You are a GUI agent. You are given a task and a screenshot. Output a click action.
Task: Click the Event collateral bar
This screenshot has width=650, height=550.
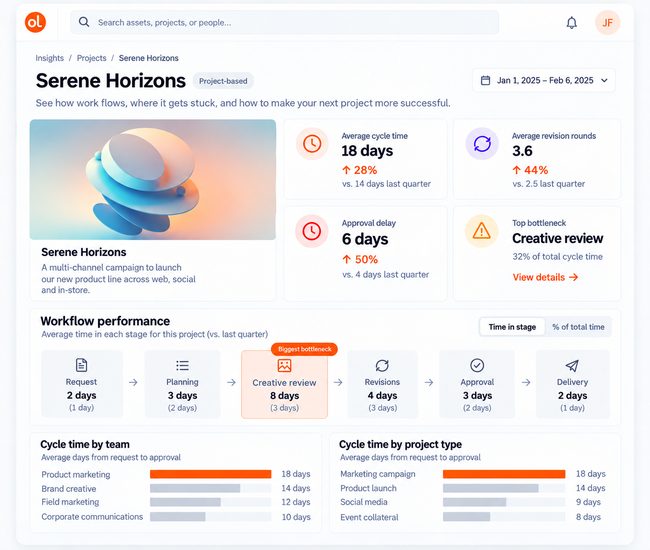click(466, 517)
